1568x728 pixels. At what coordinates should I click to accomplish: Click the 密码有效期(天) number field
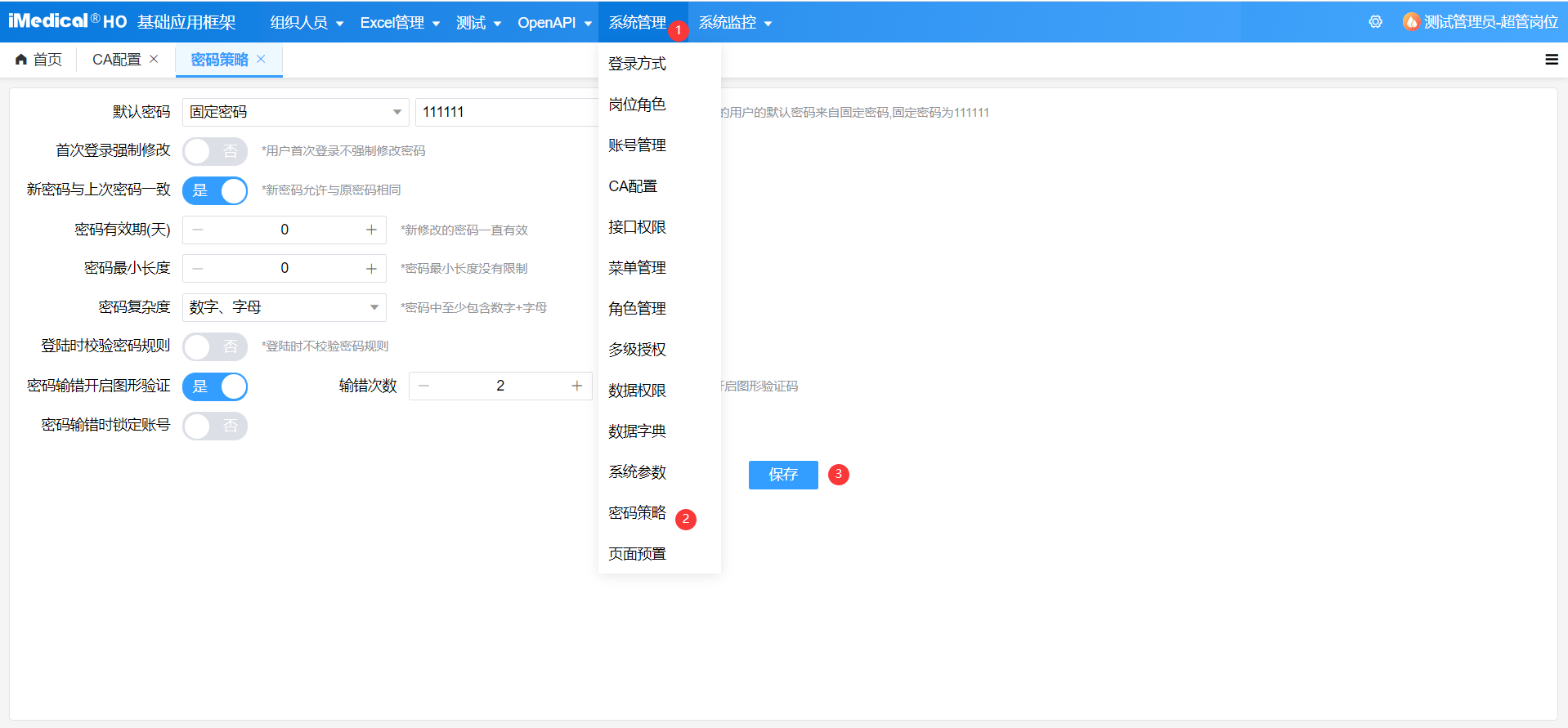pyautogui.click(x=284, y=230)
